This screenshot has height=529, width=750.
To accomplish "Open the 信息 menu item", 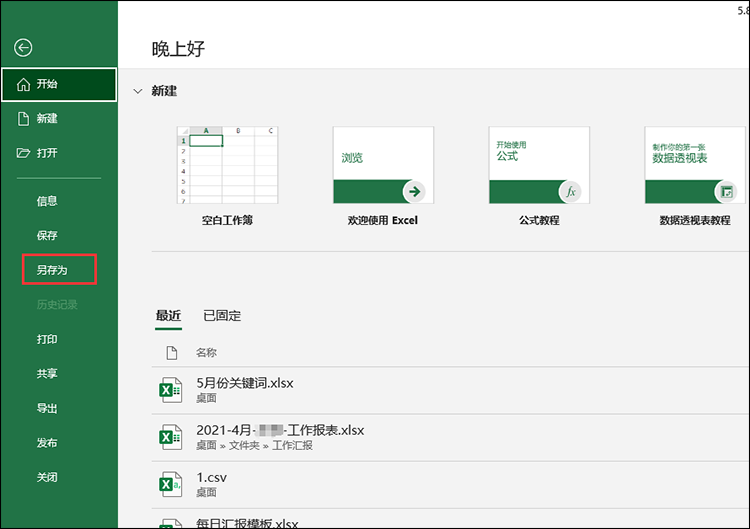I will (x=47, y=201).
